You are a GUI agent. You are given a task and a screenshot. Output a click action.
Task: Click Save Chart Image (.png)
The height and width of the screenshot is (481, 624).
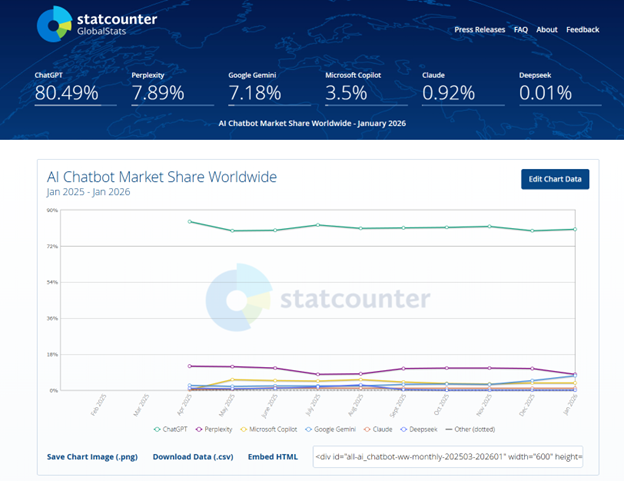click(92, 457)
